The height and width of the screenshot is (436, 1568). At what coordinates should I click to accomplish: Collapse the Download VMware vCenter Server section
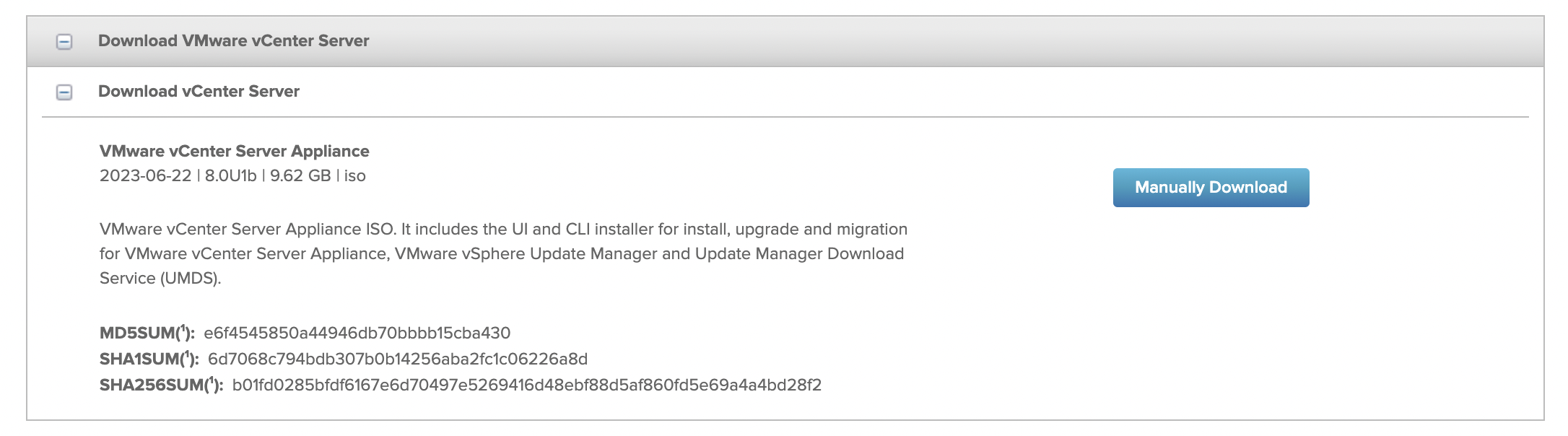(65, 42)
